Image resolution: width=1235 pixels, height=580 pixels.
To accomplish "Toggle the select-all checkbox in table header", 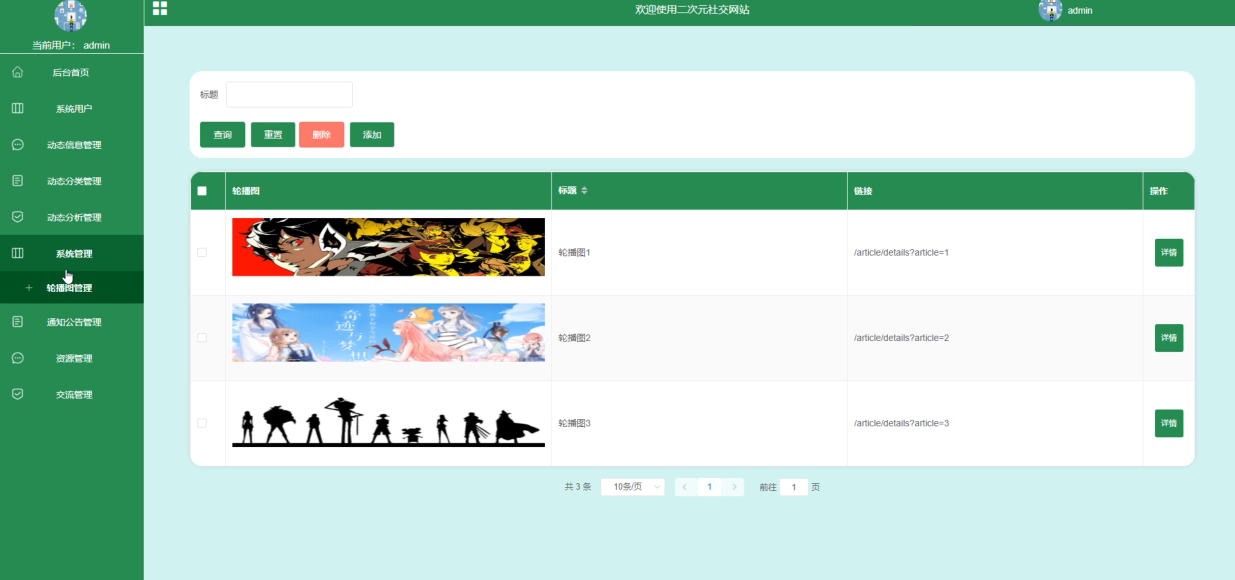I will (x=202, y=191).
